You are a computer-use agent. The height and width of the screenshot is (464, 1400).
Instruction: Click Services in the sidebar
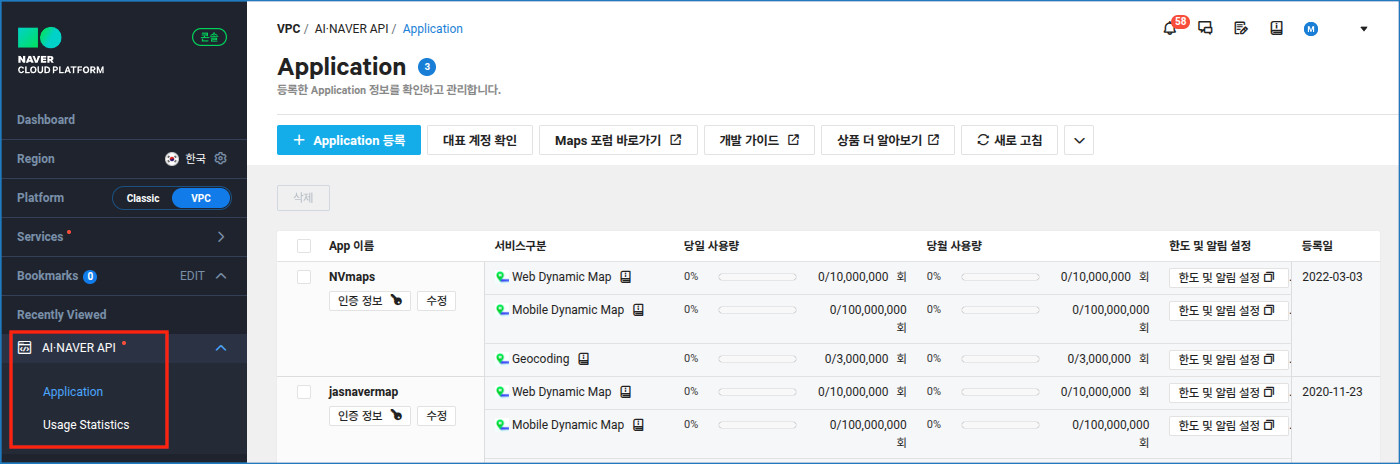40,237
